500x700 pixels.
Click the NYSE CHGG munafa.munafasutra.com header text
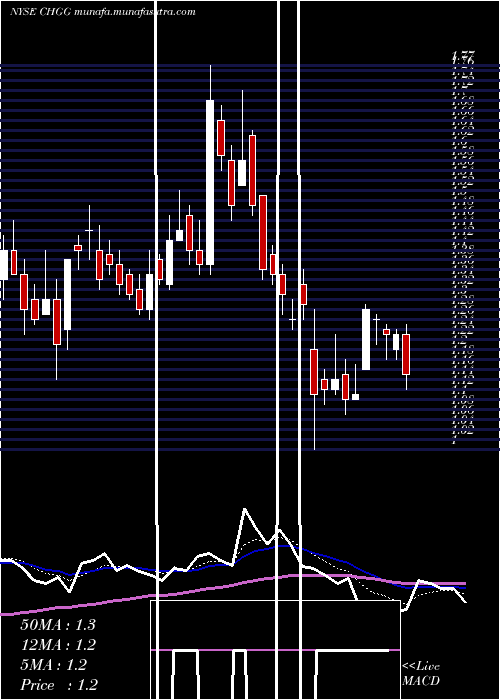[x=103, y=12]
